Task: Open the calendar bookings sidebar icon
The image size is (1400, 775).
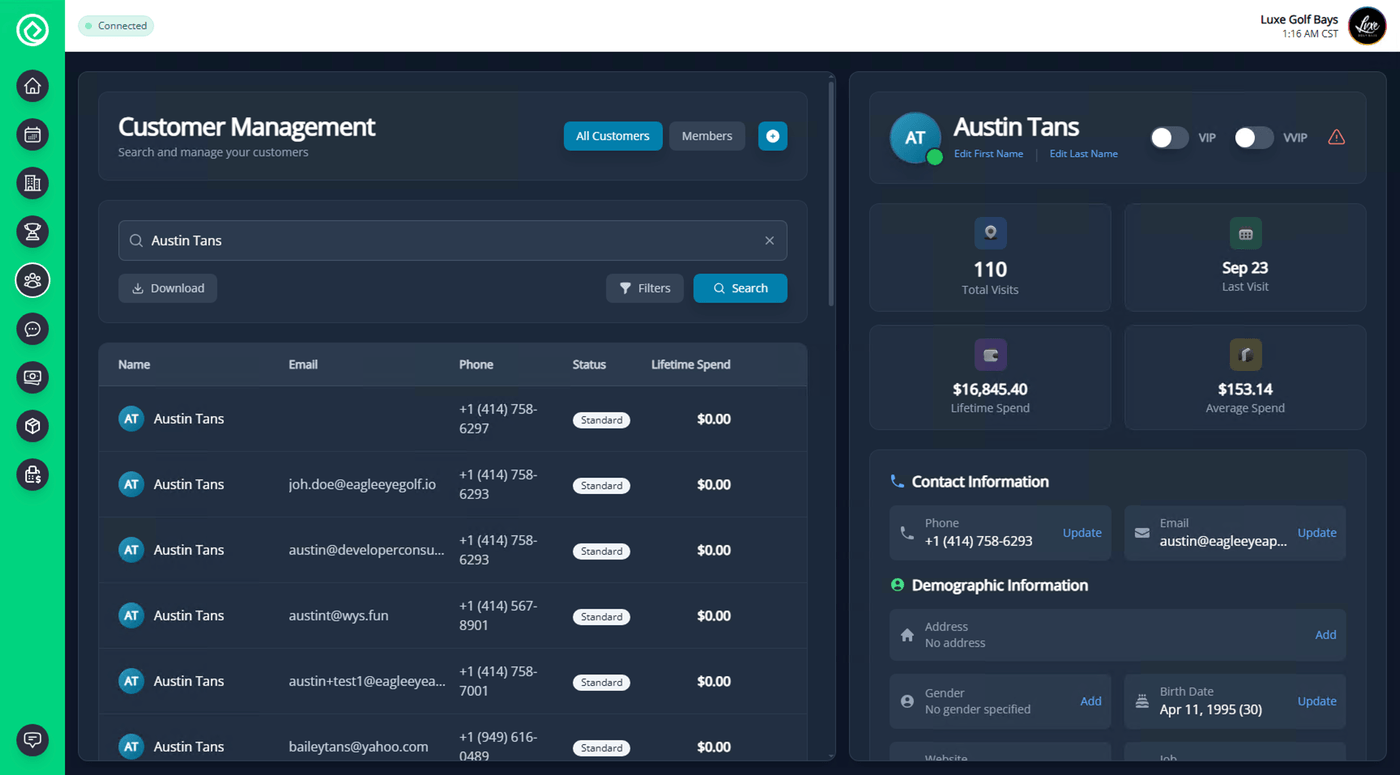Action: [x=32, y=134]
